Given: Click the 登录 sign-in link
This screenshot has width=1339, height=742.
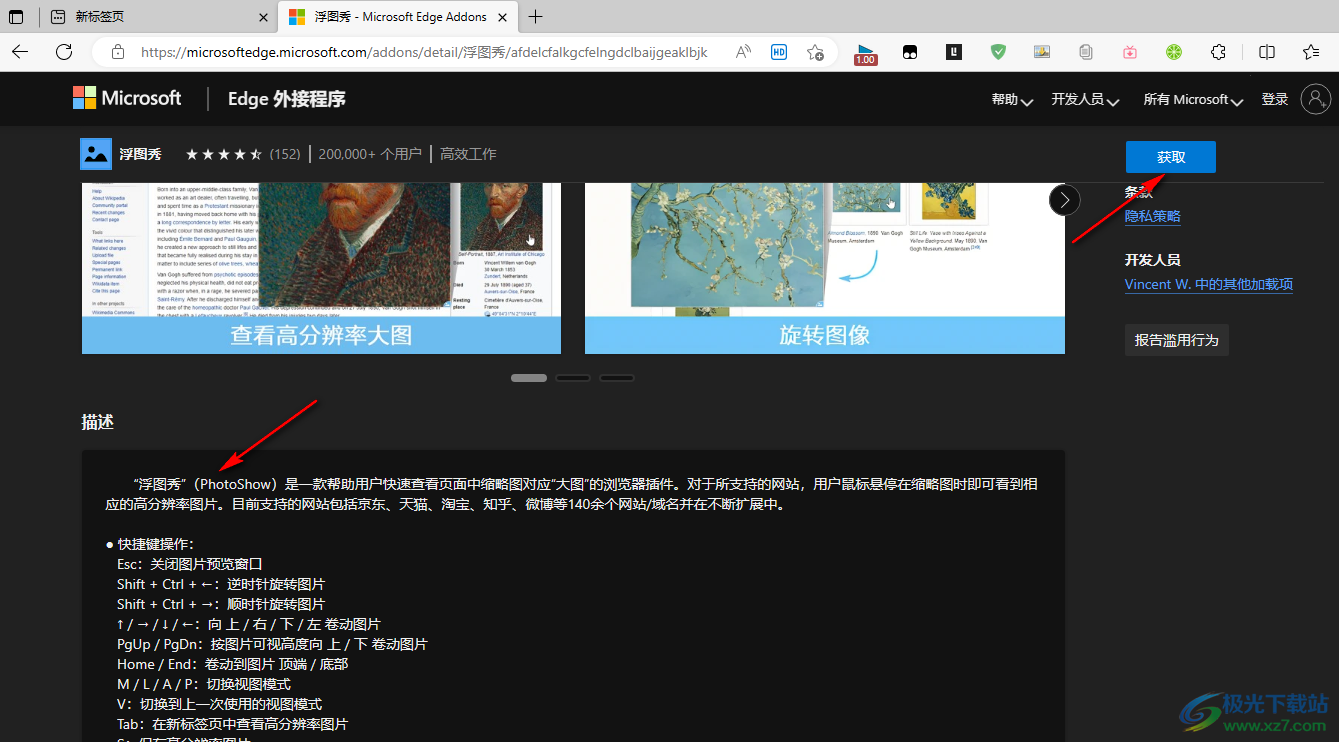Looking at the screenshot, I should 1275,99.
